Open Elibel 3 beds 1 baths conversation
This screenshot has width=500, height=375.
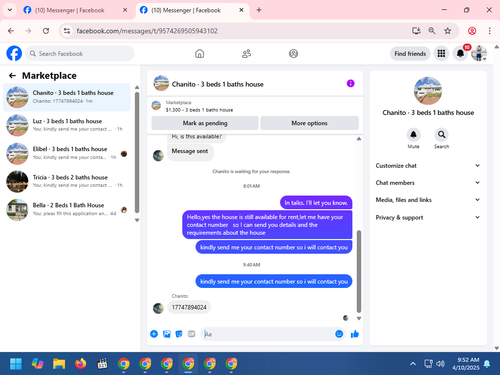[67, 153]
